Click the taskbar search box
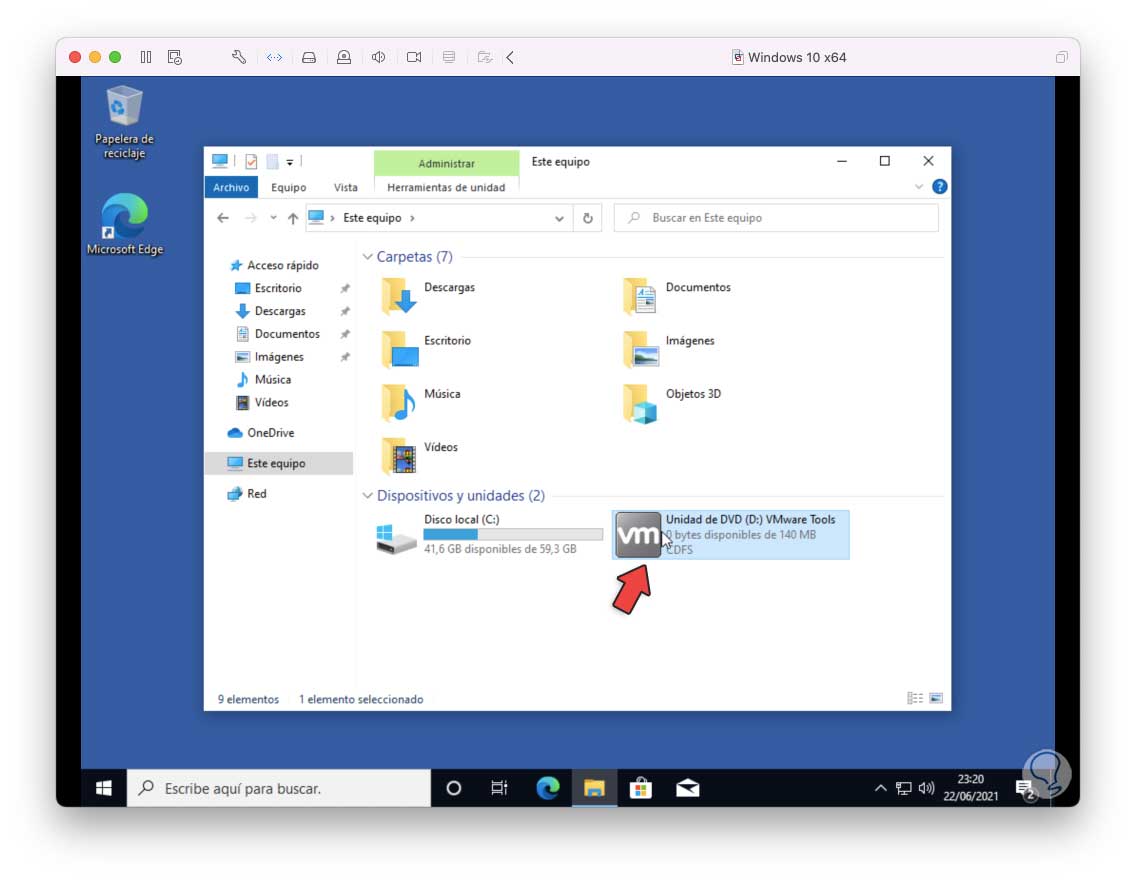The width and height of the screenshot is (1136, 881). pyautogui.click(x=279, y=788)
